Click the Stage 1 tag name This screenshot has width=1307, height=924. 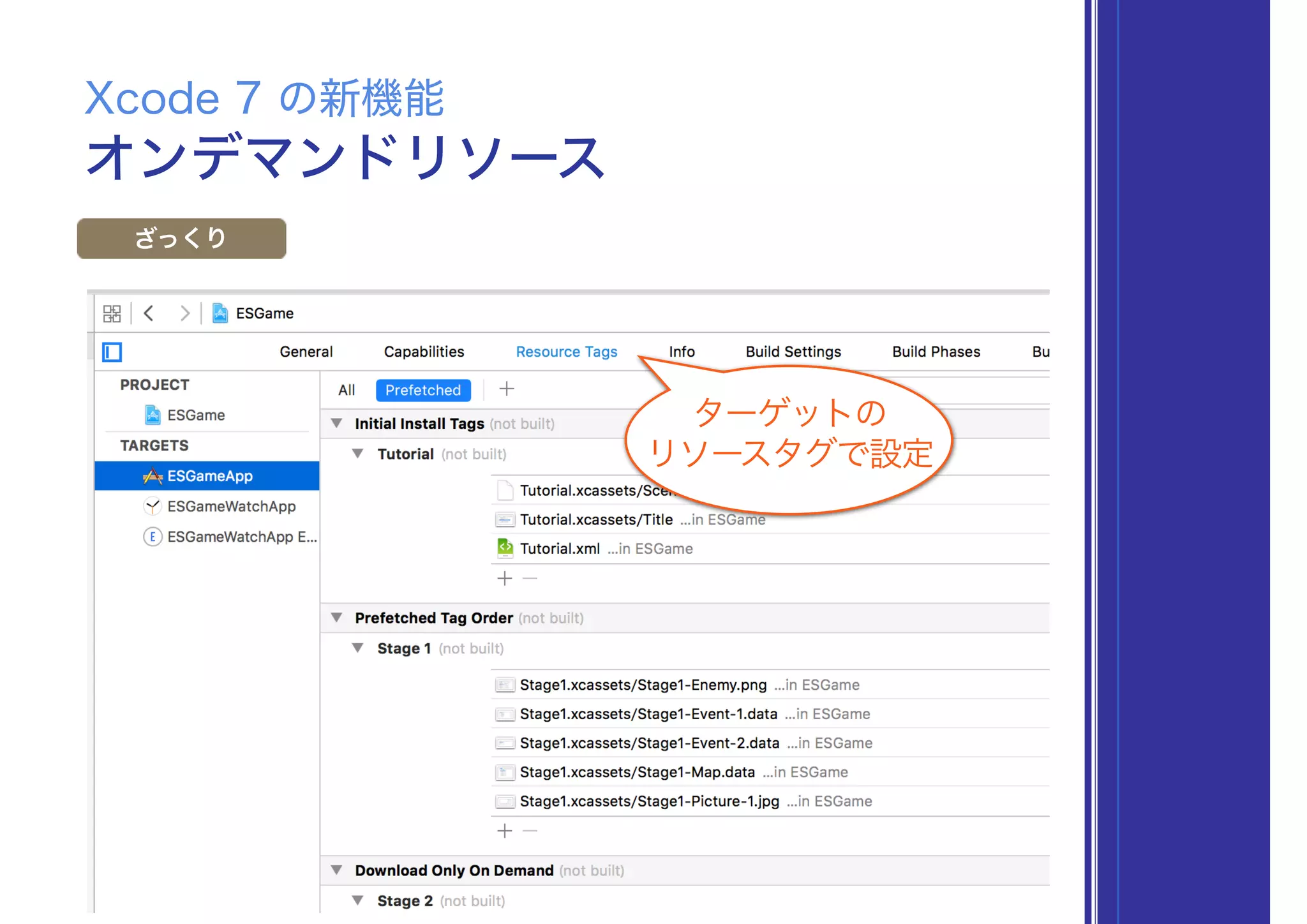404,648
